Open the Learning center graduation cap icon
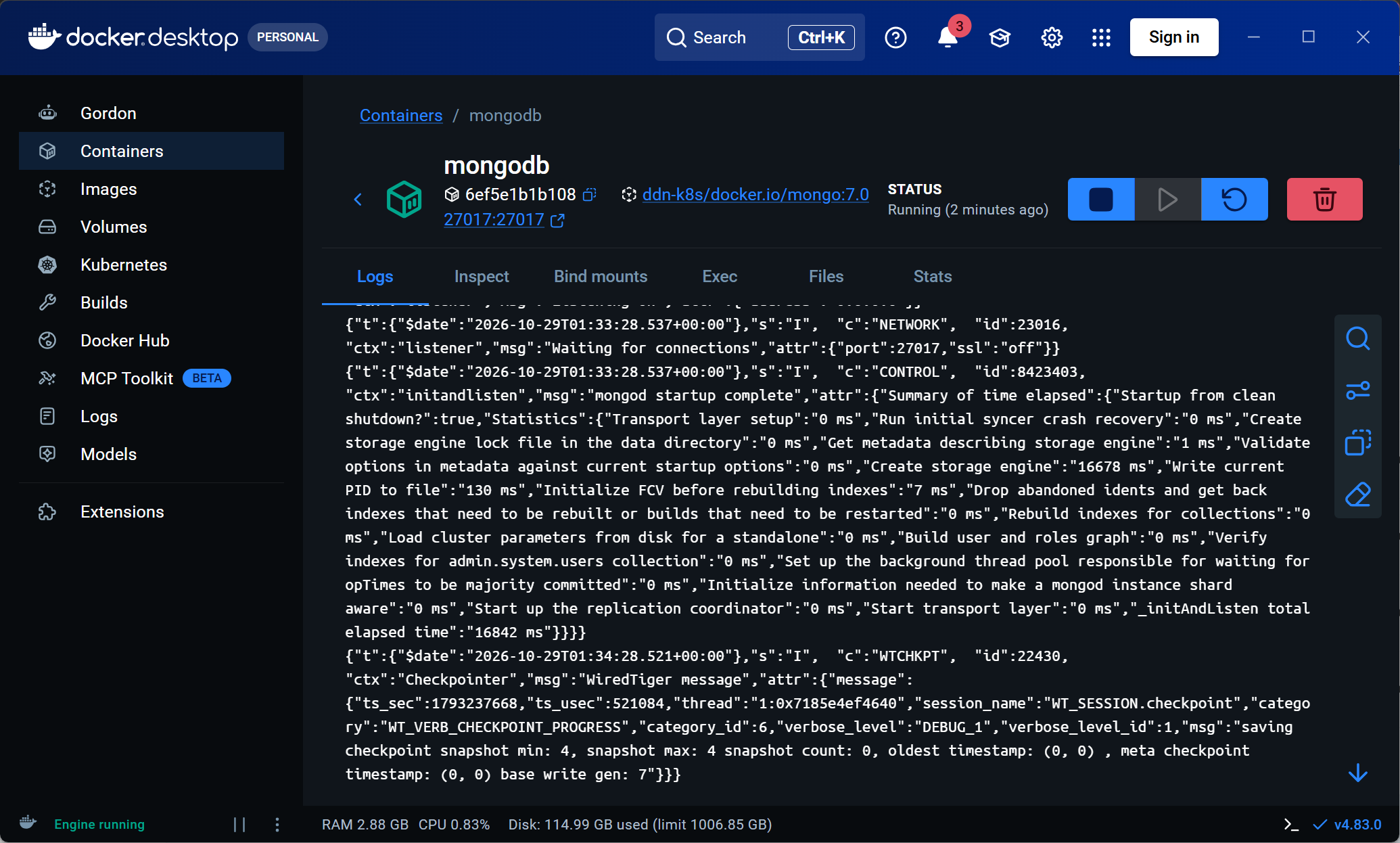Viewport: 1400px width, 843px height. coord(1000,37)
